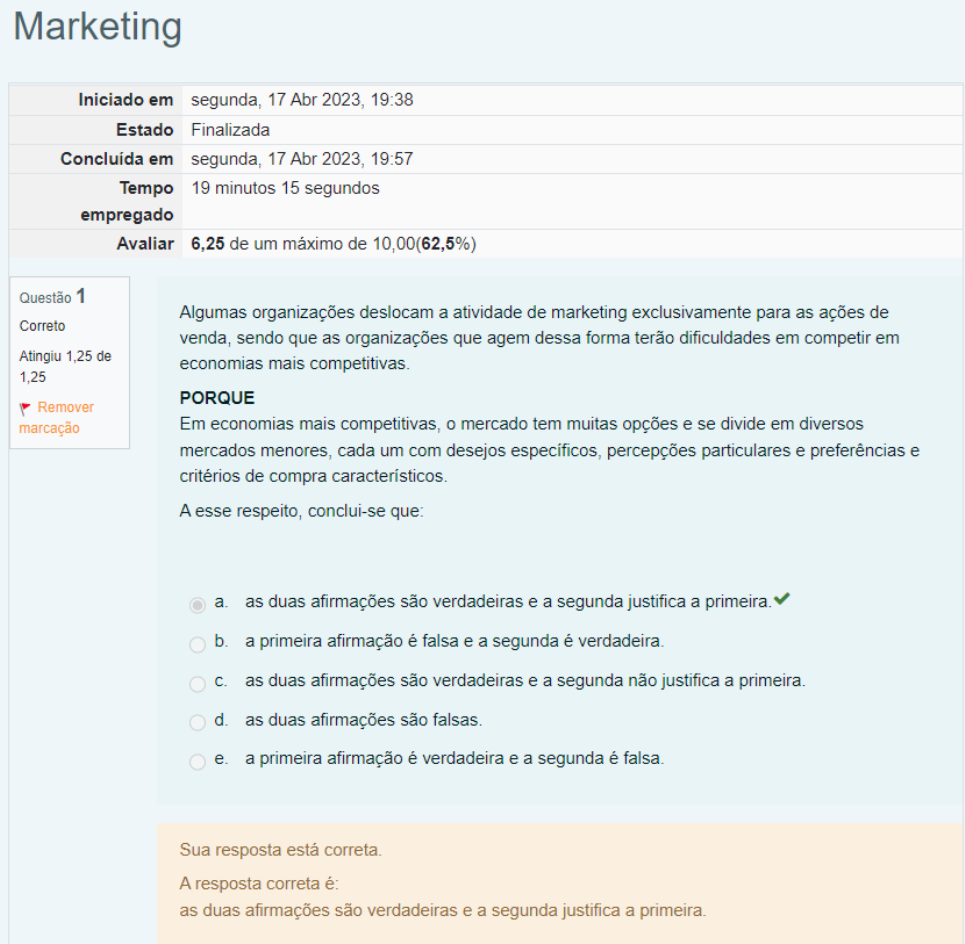Click the start time ending in 19:38
Viewport: 965px width, 944px height.
tap(302, 100)
